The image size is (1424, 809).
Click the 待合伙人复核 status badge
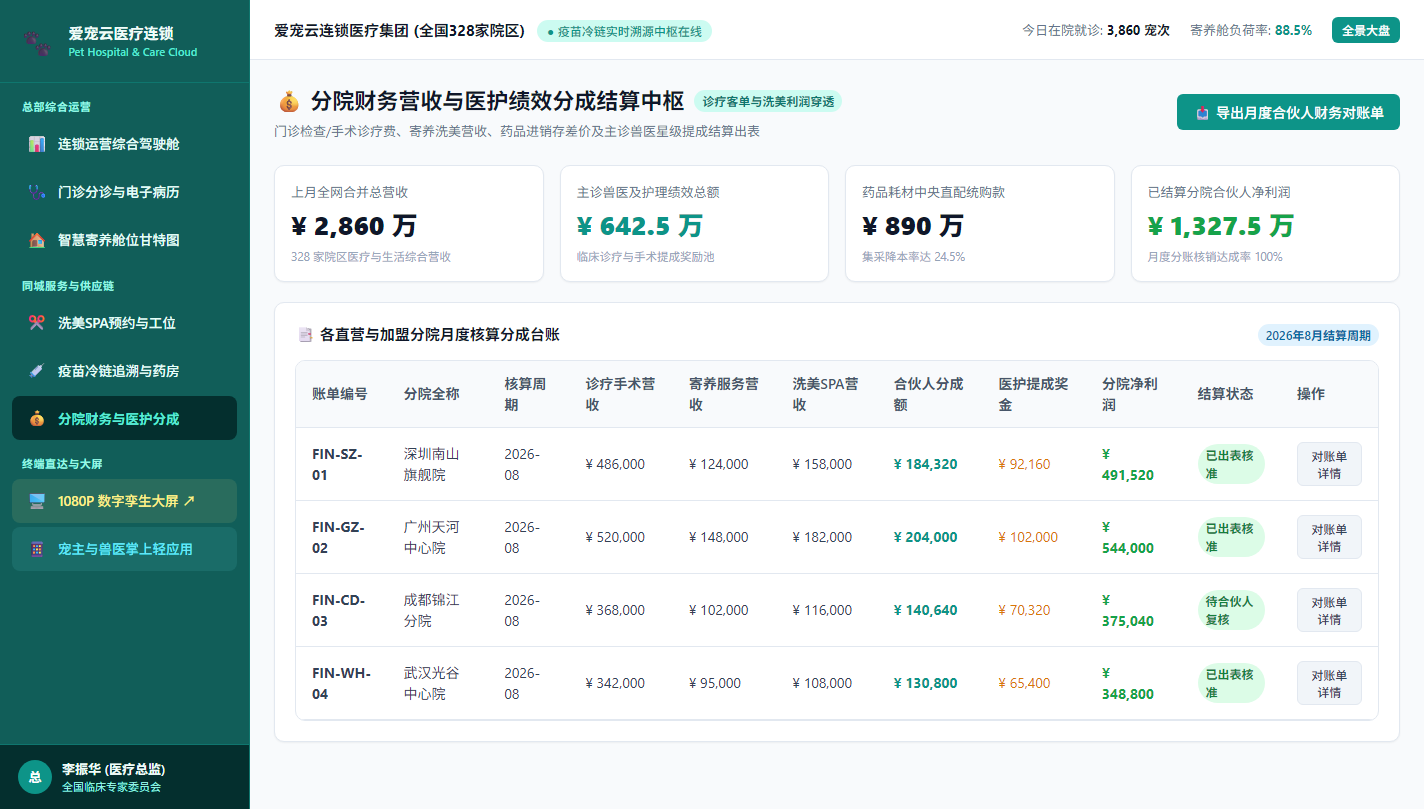coord(1230,610)
